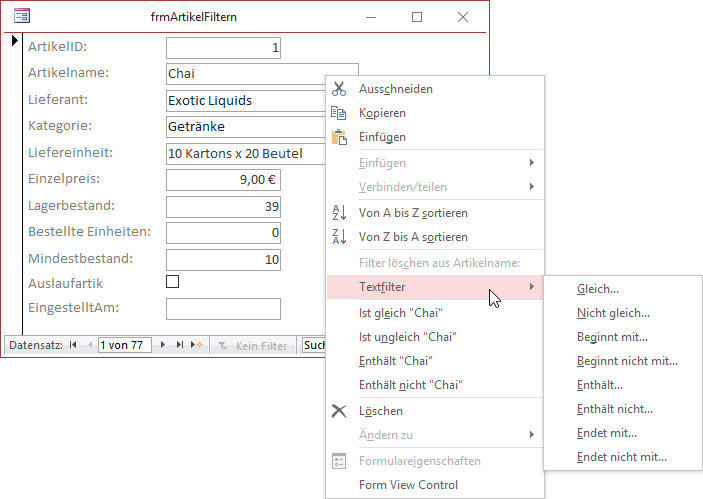Choose Kopieren from context menu

(435, 113)
